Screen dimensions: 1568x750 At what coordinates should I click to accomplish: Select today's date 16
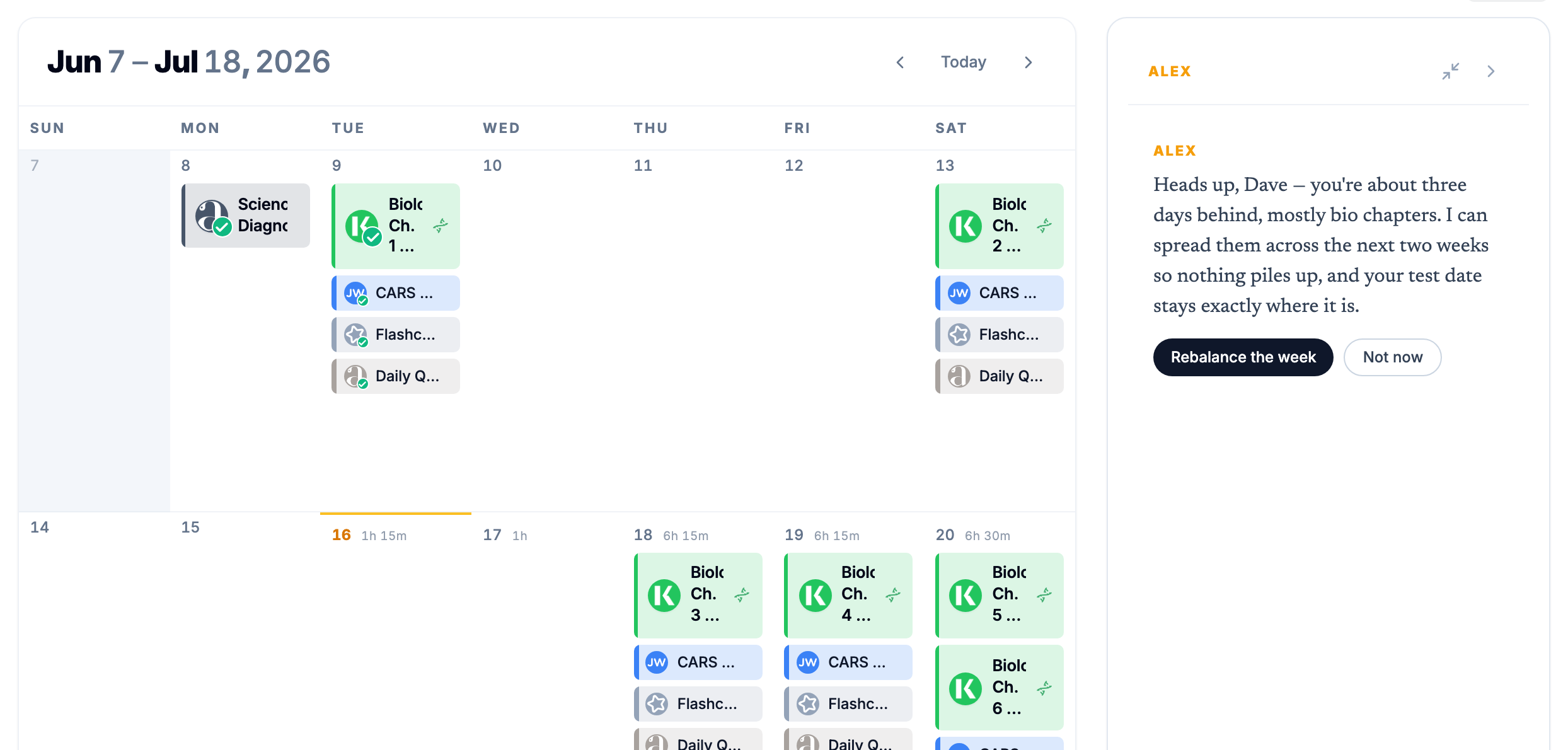pyautogui.click(x=342, y=535)
